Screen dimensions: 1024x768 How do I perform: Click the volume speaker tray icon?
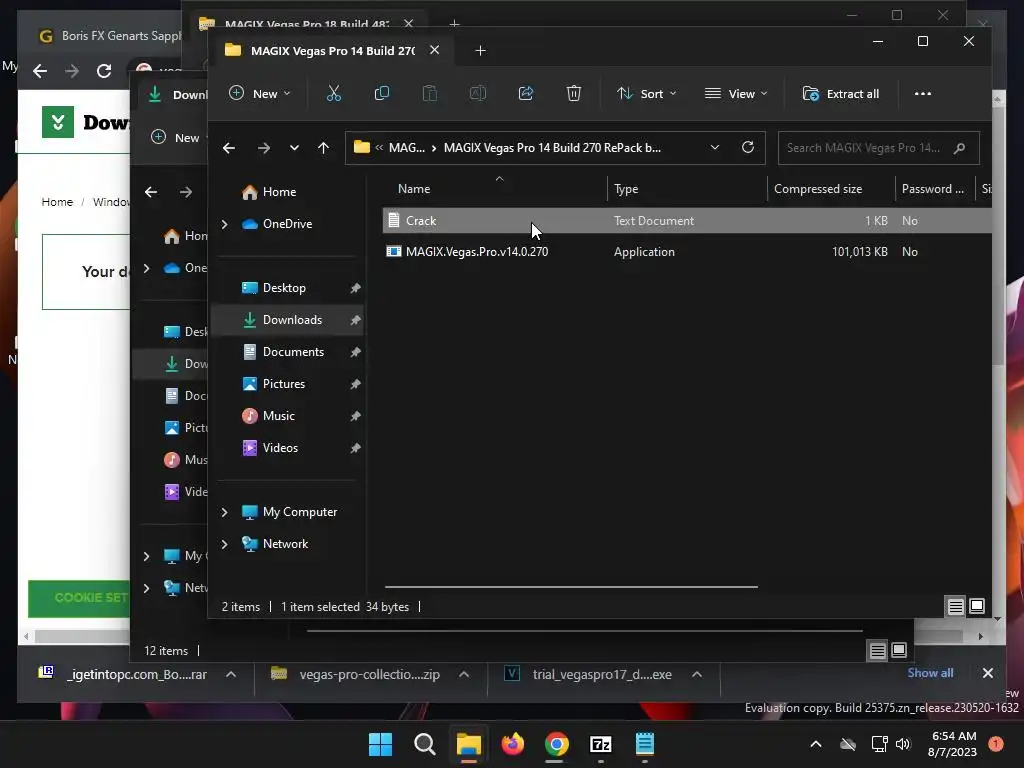click(x=903, y=744)
